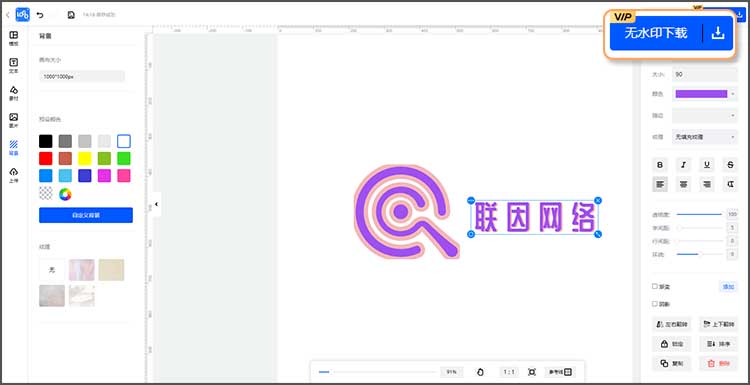Image resolution: width=750 pixels, height=385 pixels.
Task: Pick the yellow background swatch
Action: pos(85,158)
